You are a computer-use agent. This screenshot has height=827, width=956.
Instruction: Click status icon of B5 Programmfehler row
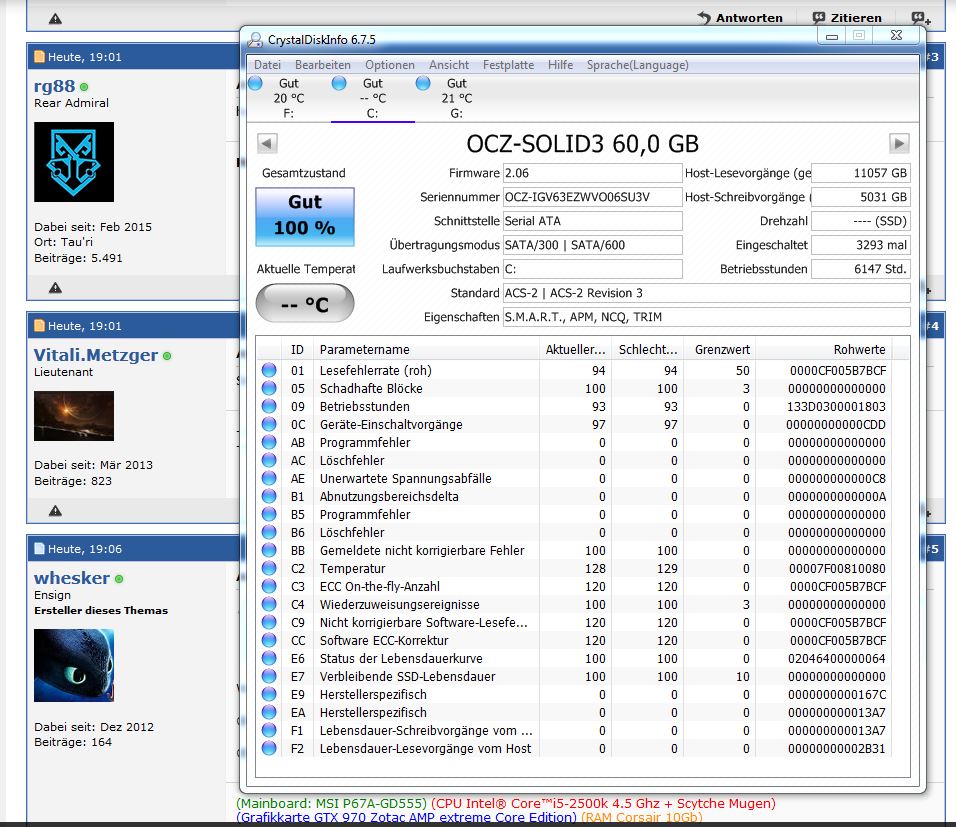coord(269,514)
